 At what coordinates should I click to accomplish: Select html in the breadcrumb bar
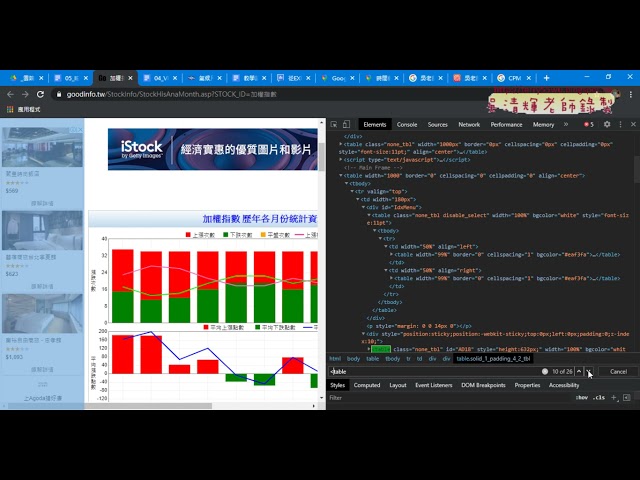[335, 359]
